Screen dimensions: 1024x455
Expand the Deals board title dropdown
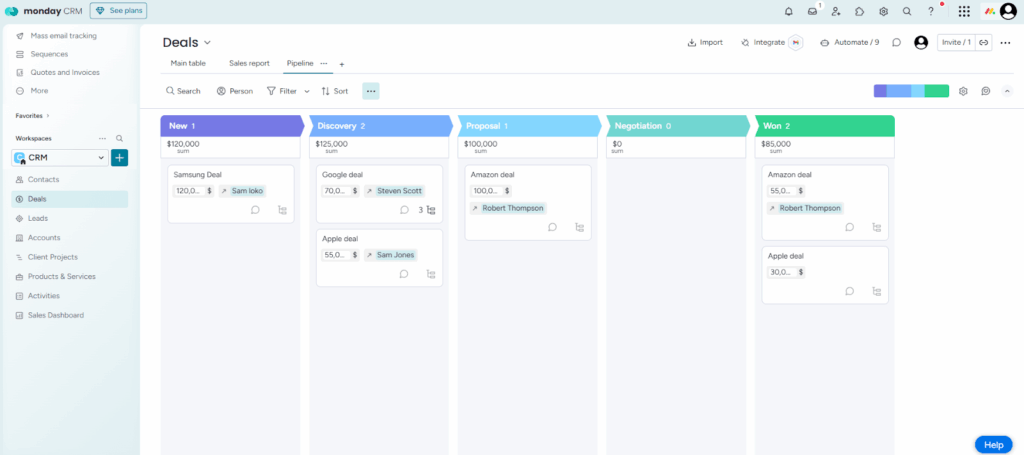(208, 43)
